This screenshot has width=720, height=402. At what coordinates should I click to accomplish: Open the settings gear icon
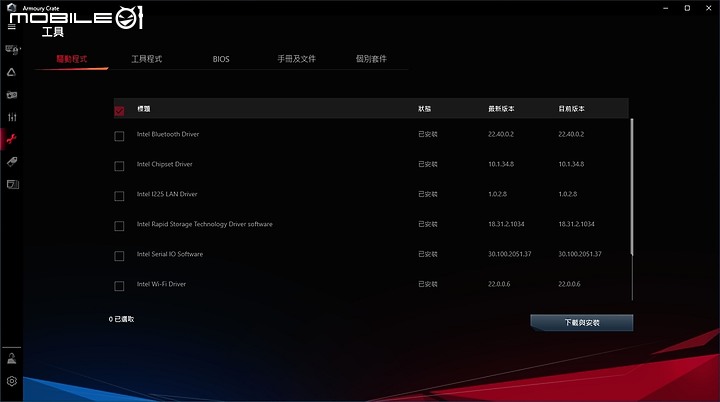(x=11, y=381)
